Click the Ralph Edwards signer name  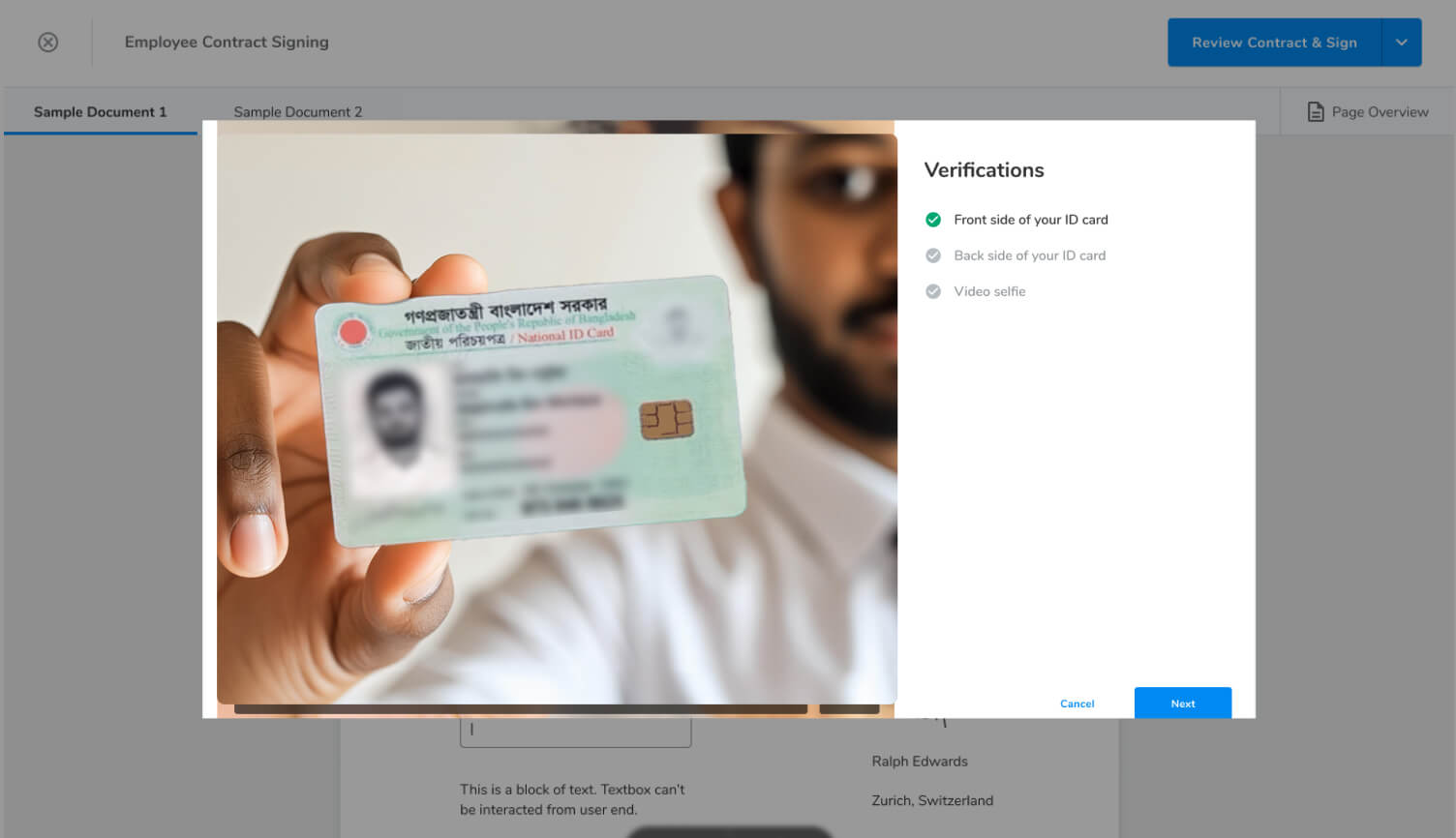pyautogui.click(x=919, y=762)
